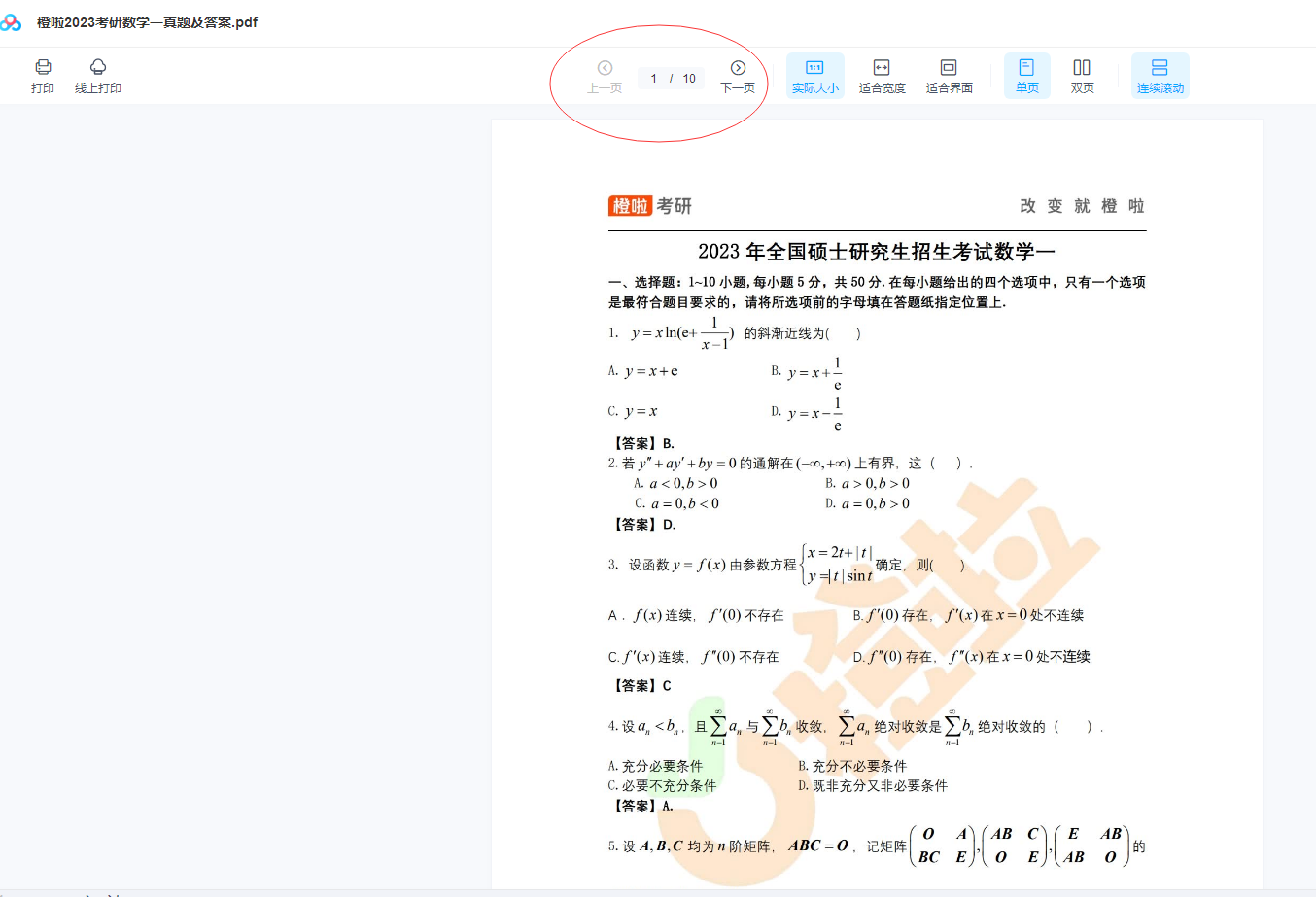
Task: Click the exam title 2023年全国硕士研究生招生考试数学一
Action: [876, 252]
